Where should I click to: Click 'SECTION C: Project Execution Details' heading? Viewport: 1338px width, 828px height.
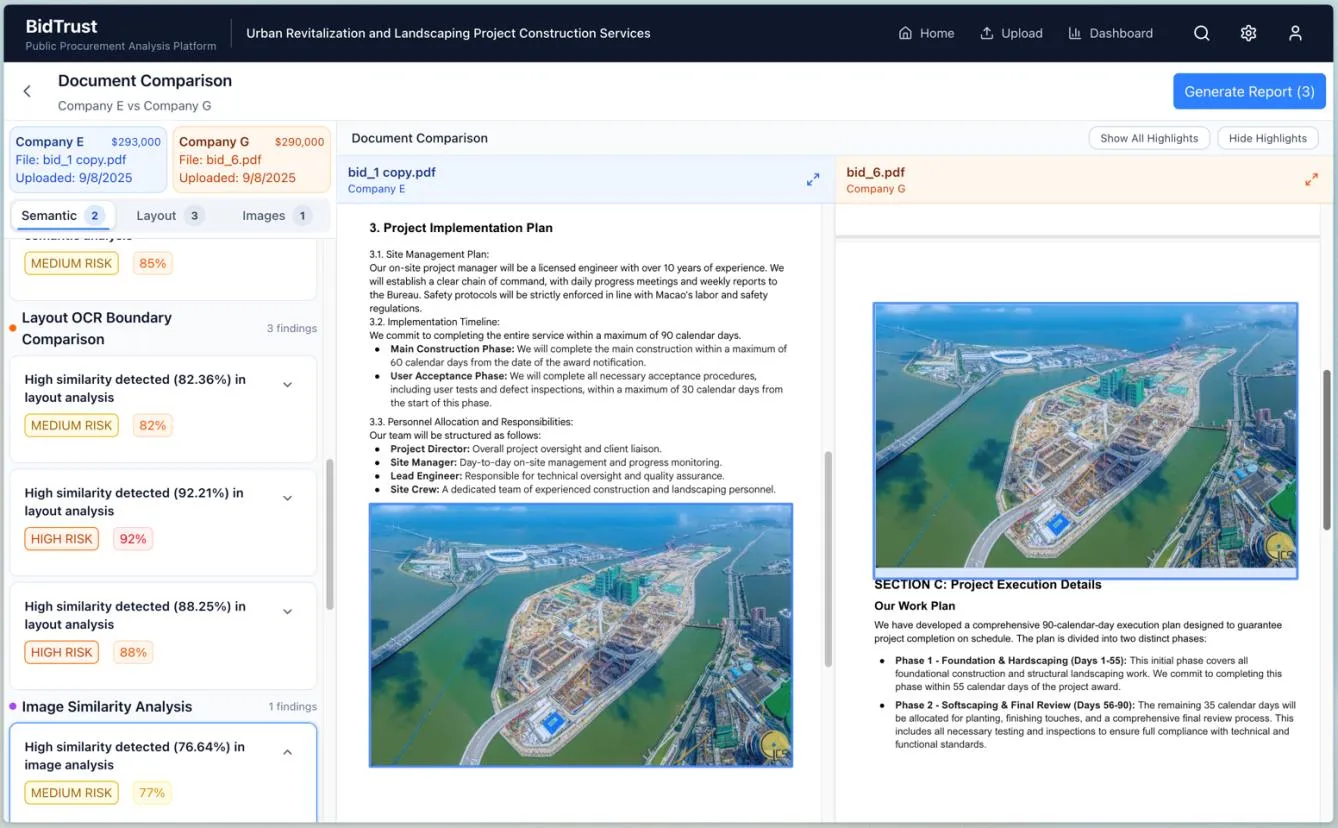click(x=988, y=584)
